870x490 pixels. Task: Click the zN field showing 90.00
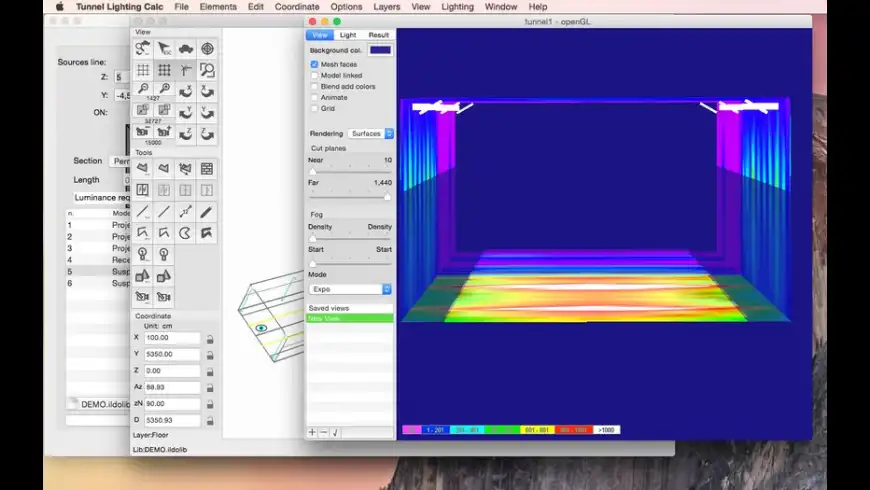pos(172,404)
